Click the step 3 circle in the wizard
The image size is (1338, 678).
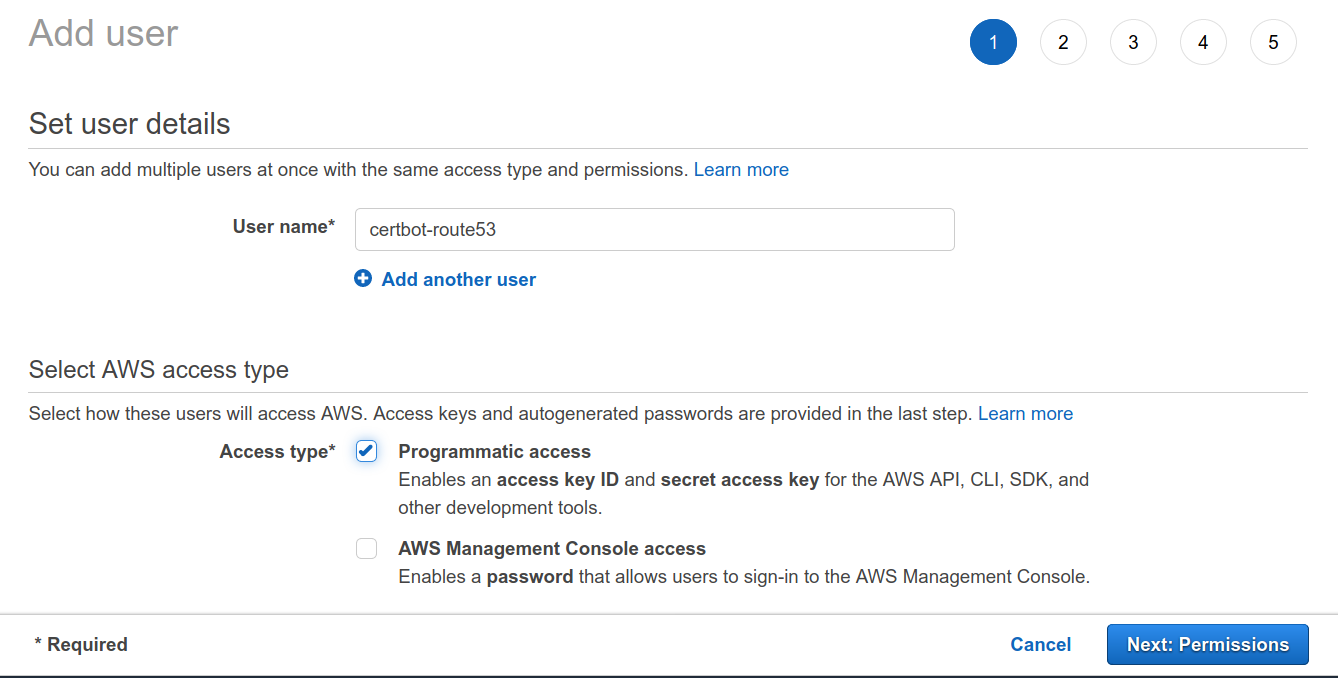tap(1133, 42)
